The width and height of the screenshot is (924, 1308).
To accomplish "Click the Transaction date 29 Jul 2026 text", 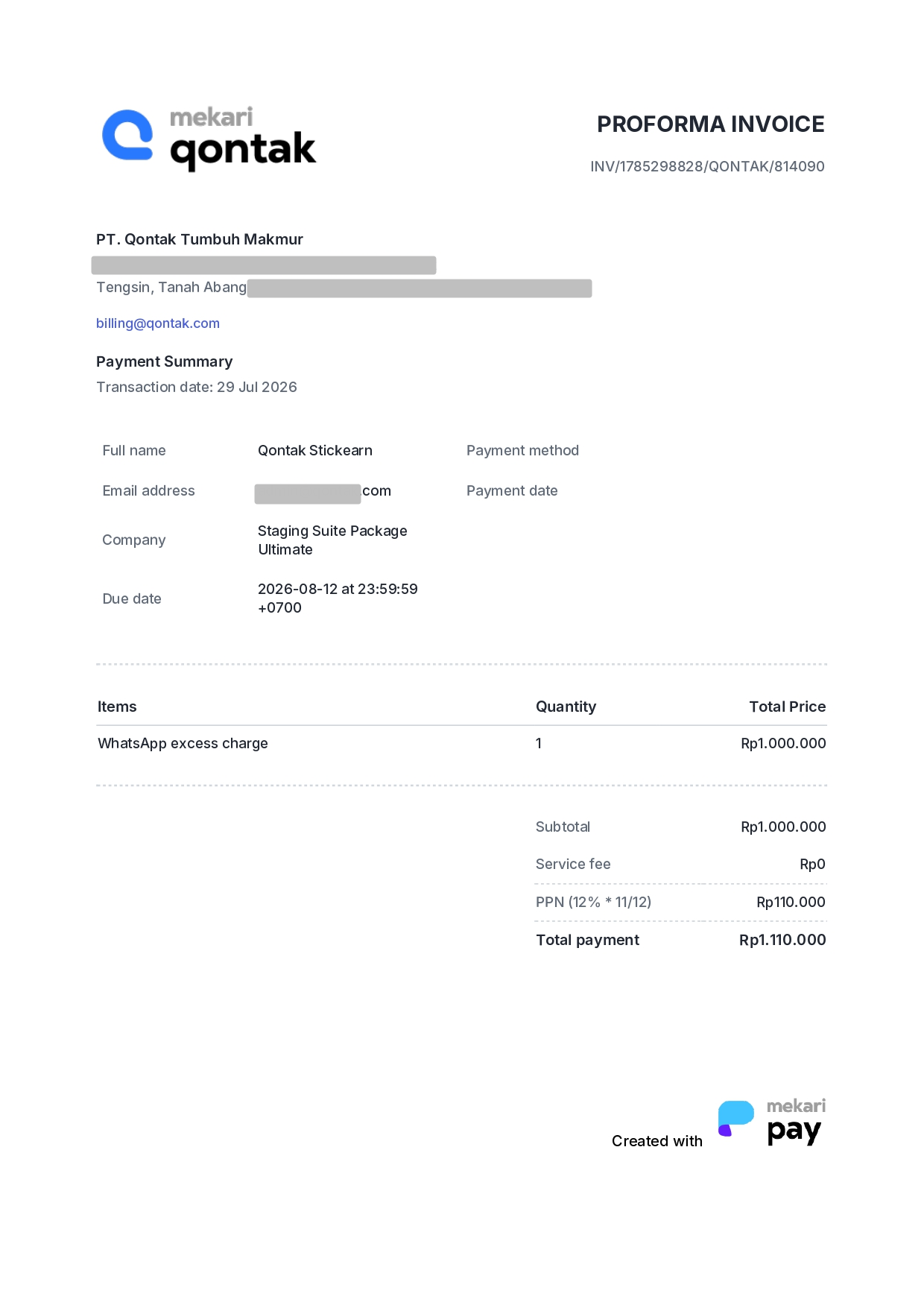I will pyautogui.click(x=197, y=387).
